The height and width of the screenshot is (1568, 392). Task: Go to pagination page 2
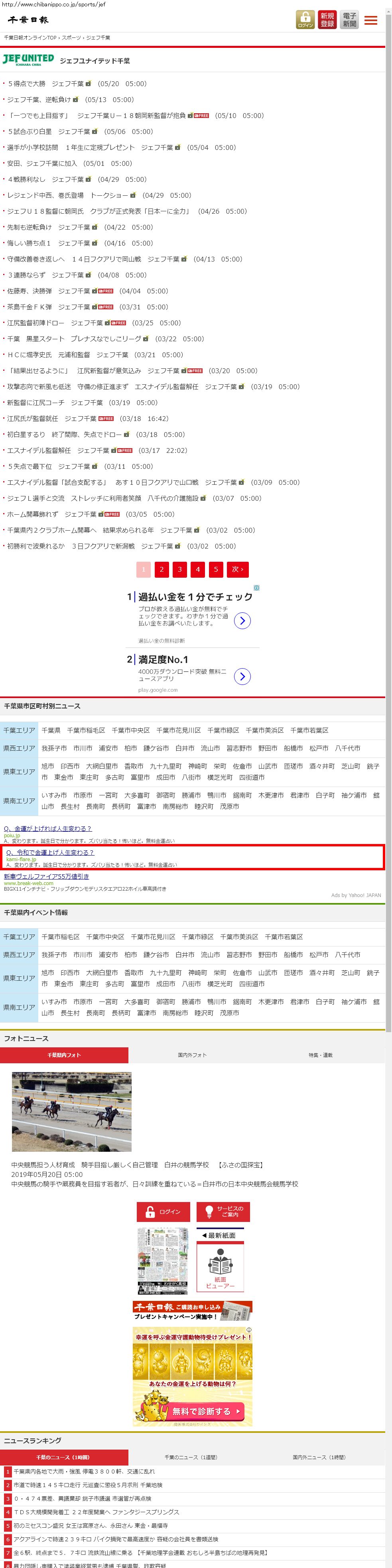[x=161, y=569]
